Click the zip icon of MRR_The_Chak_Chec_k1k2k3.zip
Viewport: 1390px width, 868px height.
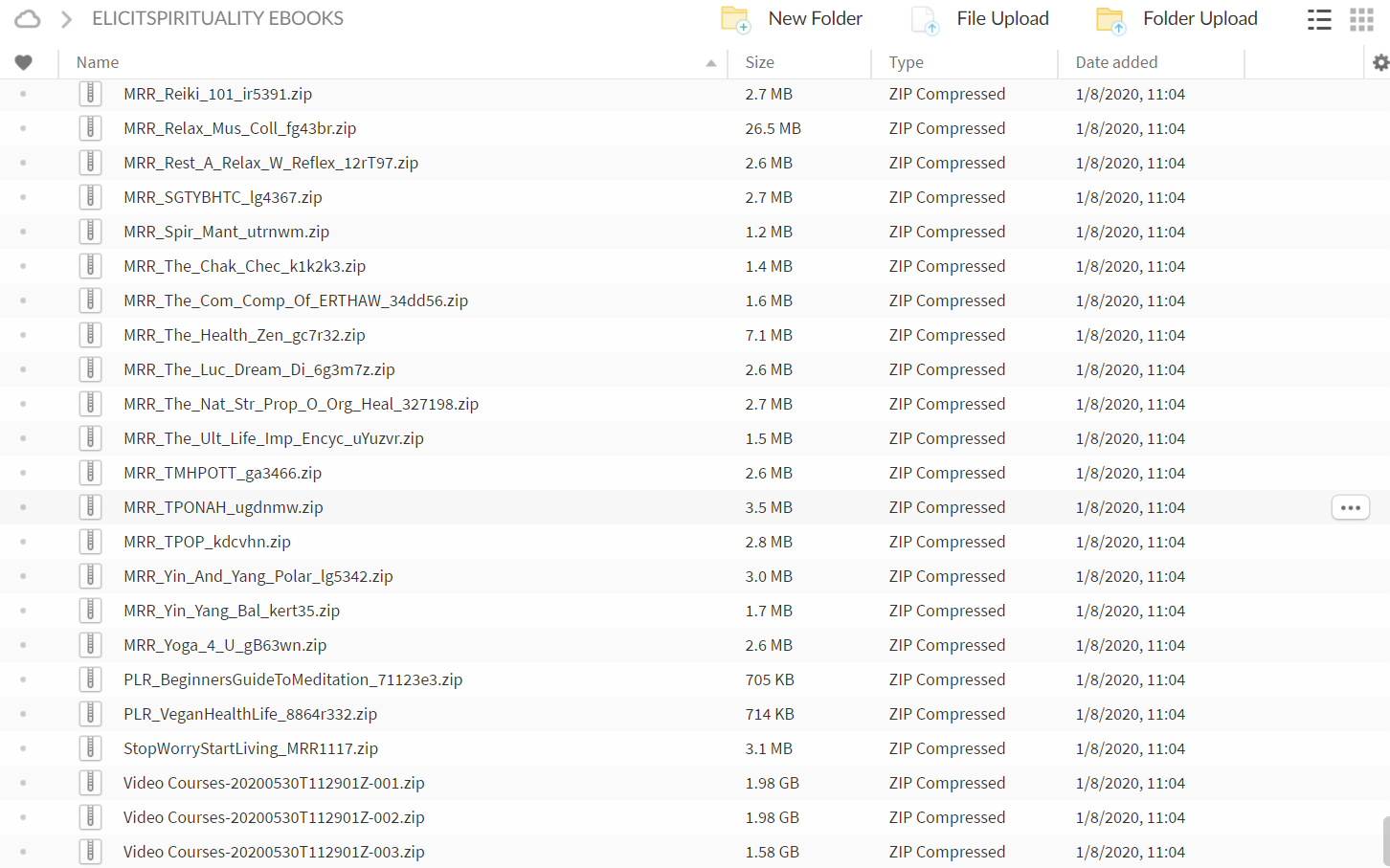click(90, 266)
